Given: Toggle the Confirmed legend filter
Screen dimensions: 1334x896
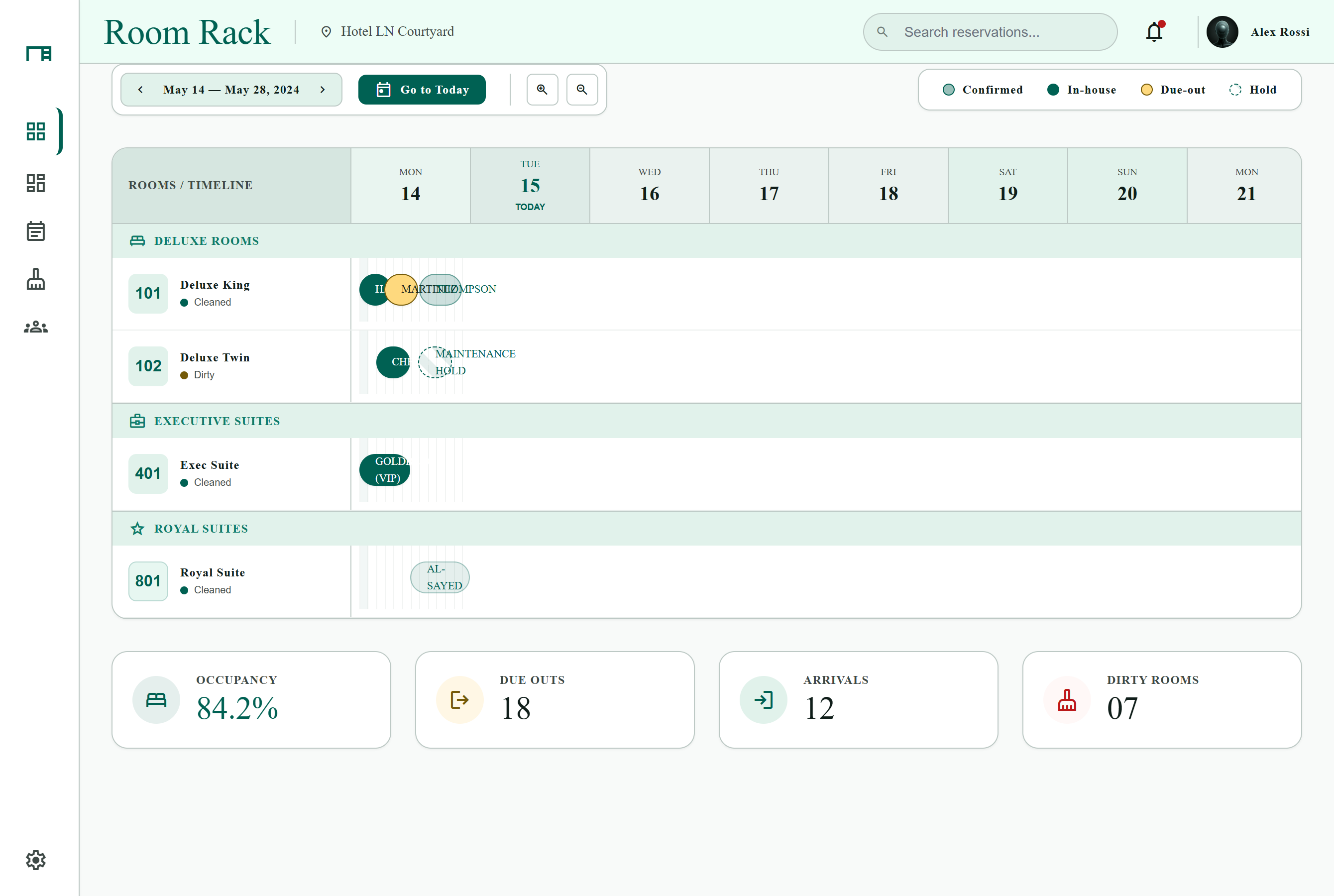Looking at the screenshot, I should [x=983, y=90].
